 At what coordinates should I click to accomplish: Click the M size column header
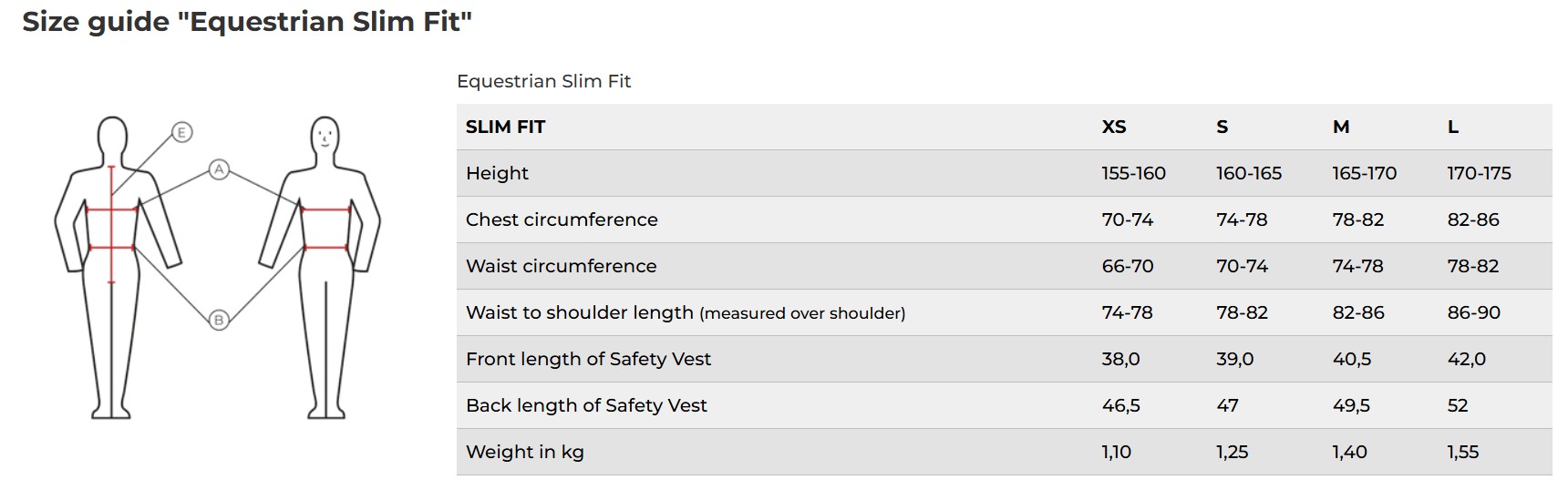[x=1340, y=128]
